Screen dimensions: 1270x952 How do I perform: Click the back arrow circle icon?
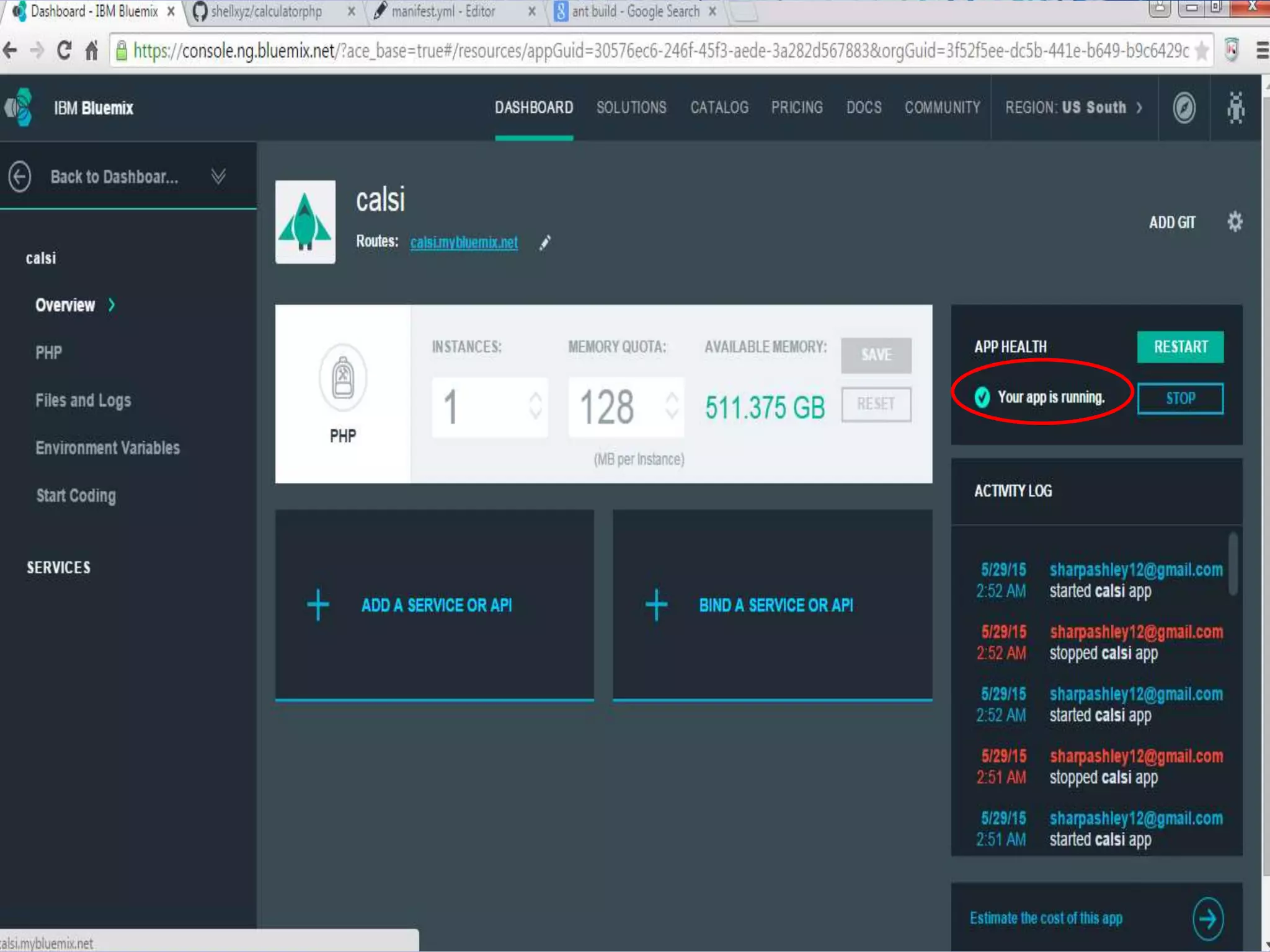pyautogui.click(x=20, y=177)
